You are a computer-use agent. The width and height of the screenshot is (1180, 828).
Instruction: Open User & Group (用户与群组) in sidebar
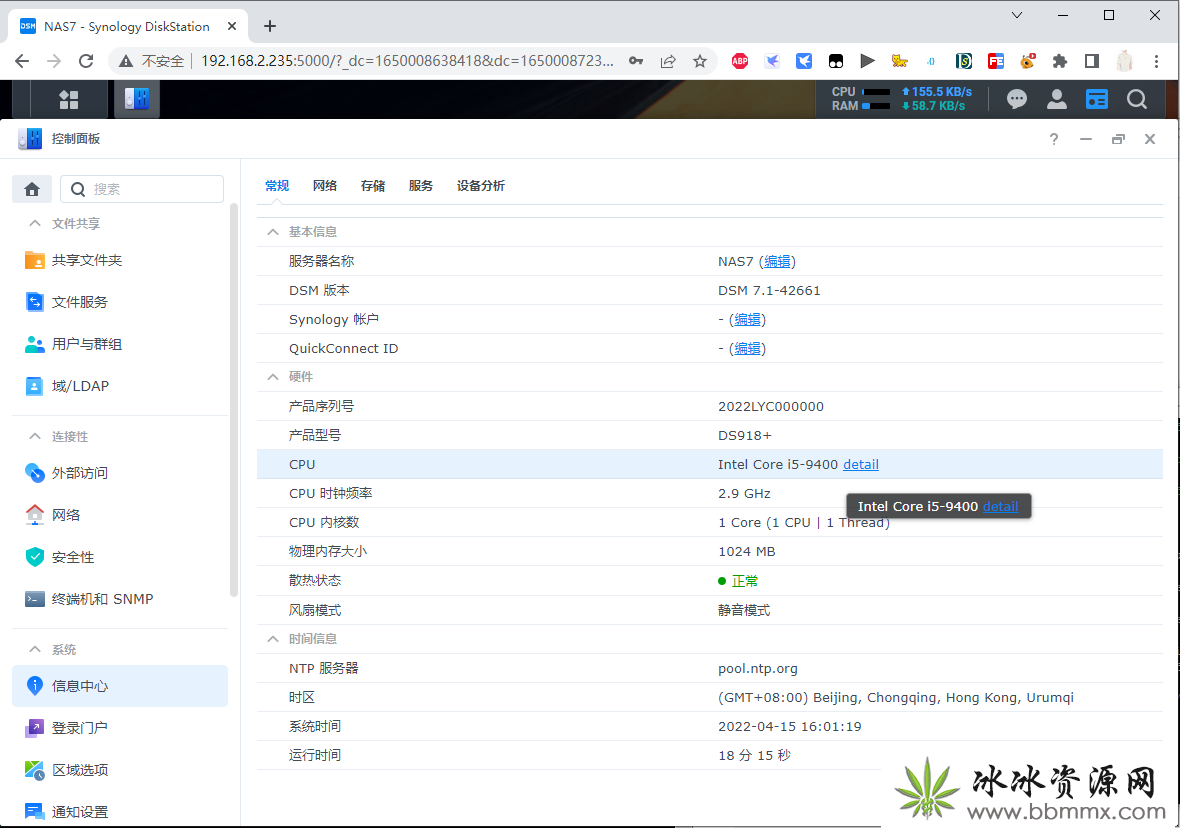(x=120, y=344)
